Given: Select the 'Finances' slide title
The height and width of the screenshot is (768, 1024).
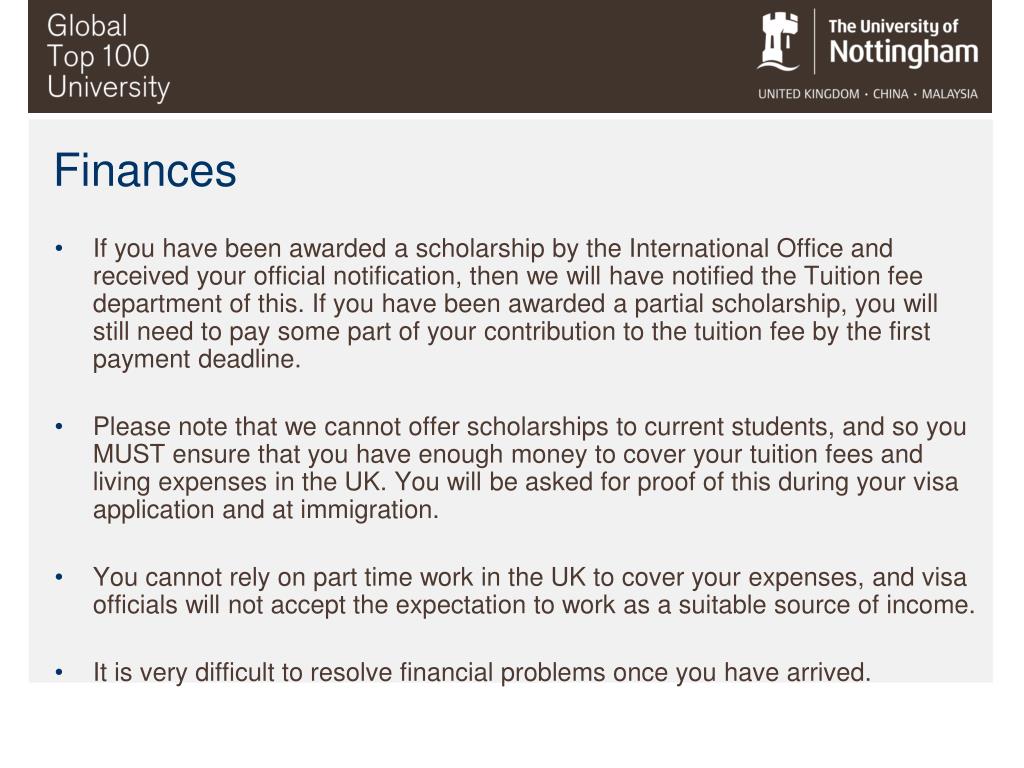Looking at the screenshot, I should tap(145, 170).
